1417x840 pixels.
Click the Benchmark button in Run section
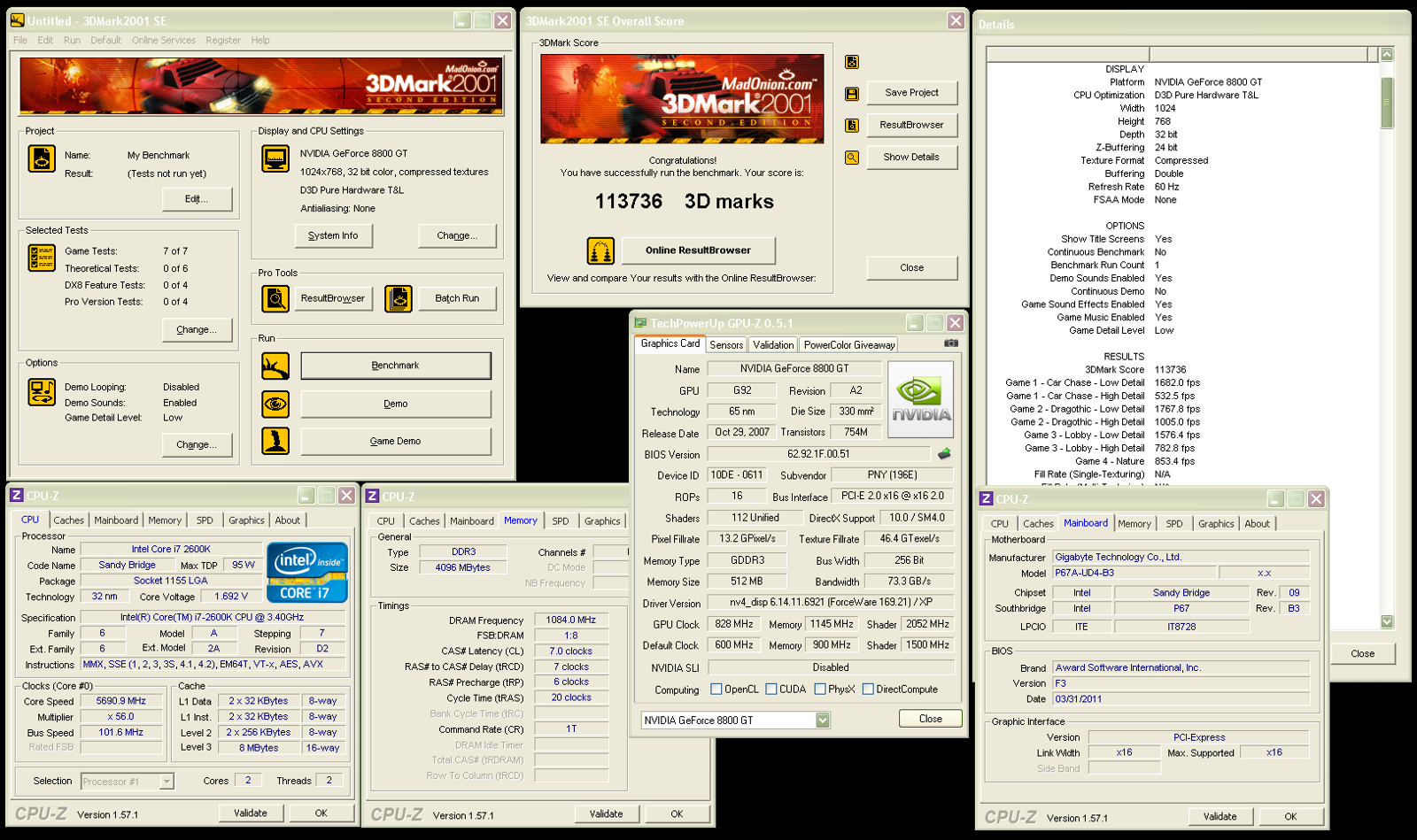pyautogui.click(x=395, y=366)
